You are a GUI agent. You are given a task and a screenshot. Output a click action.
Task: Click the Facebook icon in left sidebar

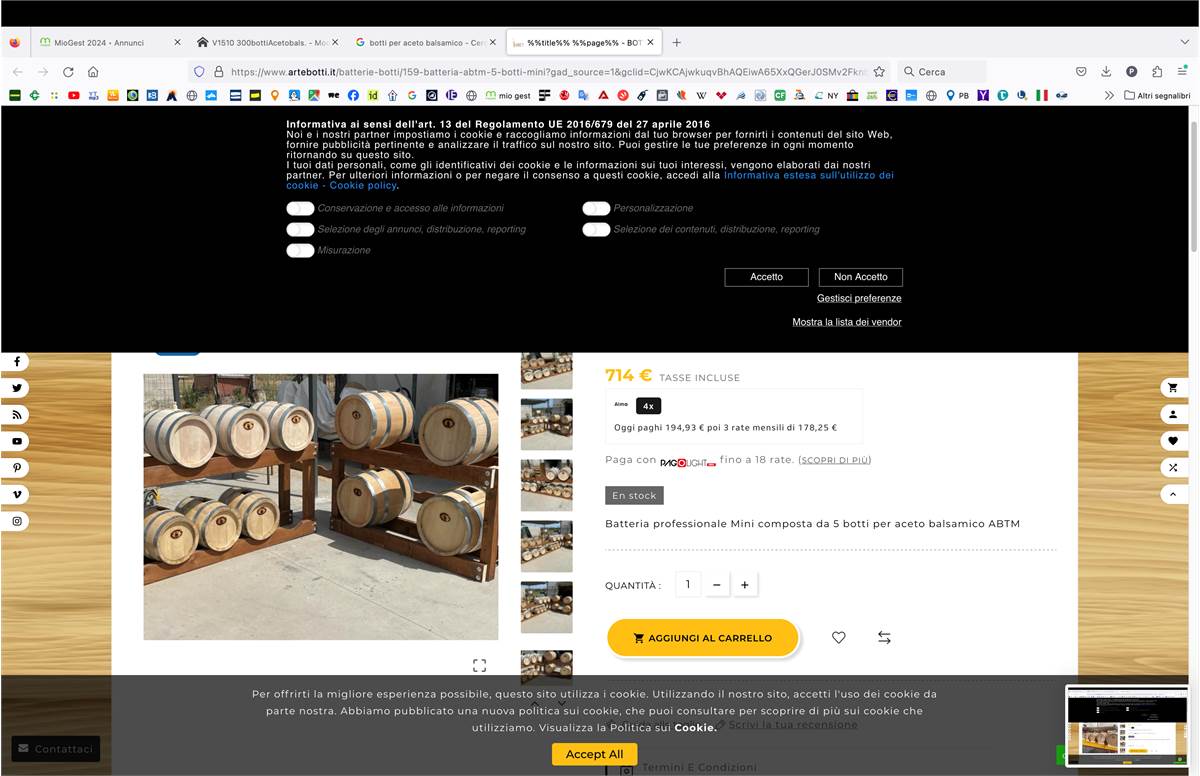(17, 361)
